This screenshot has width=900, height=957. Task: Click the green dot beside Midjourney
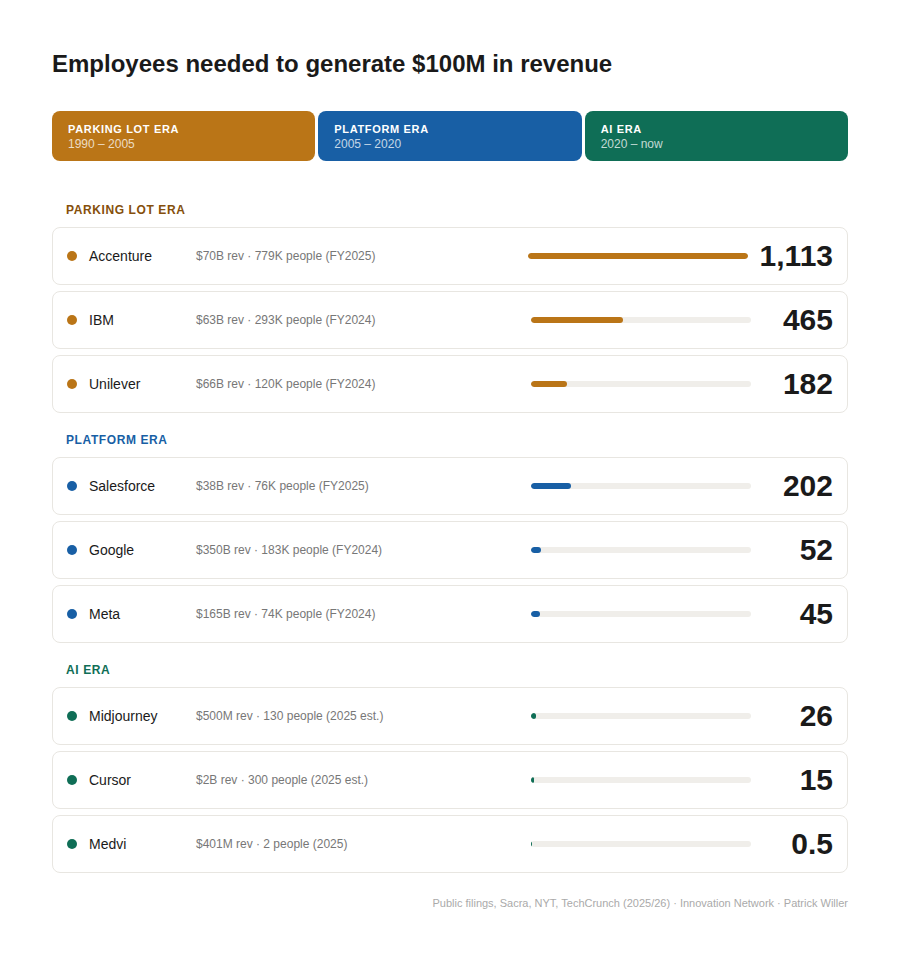72,716
